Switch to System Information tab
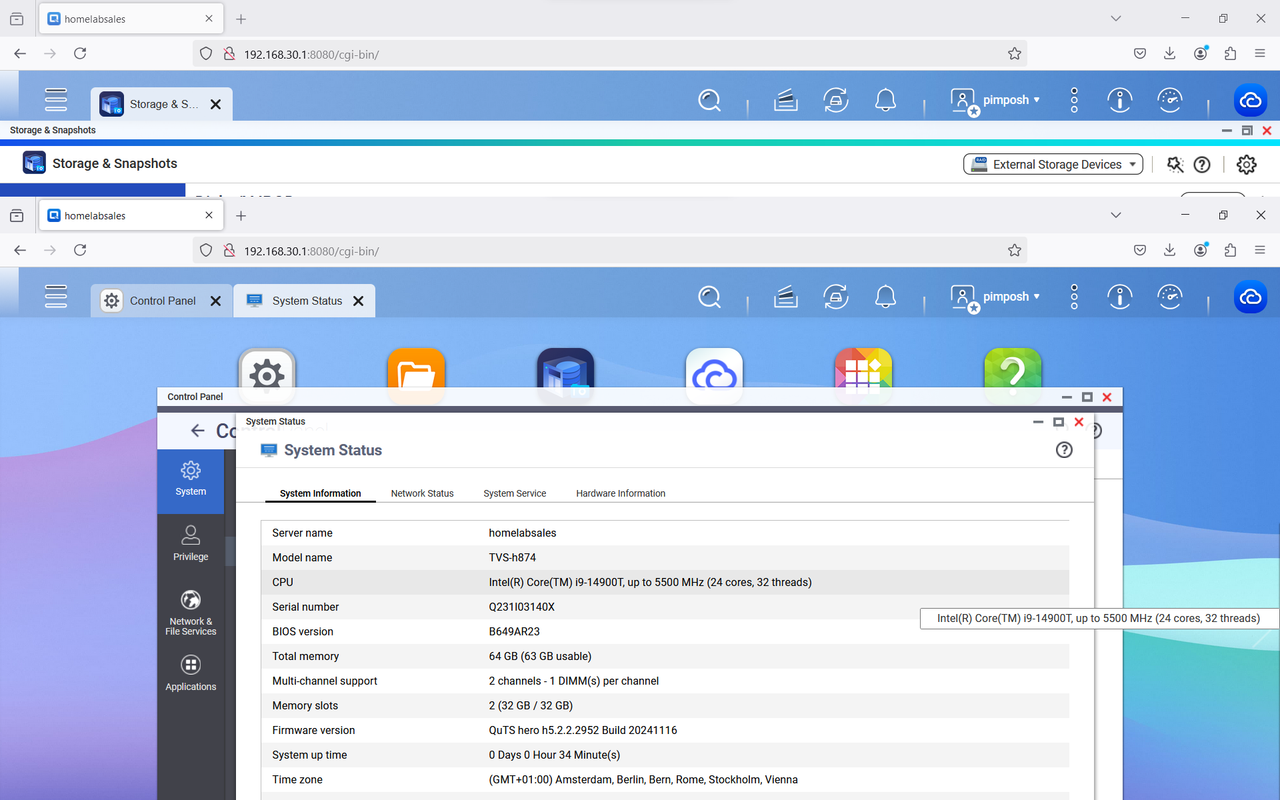Image resolution: width=1280 pixels, height=800 pixels. point(320,493)
